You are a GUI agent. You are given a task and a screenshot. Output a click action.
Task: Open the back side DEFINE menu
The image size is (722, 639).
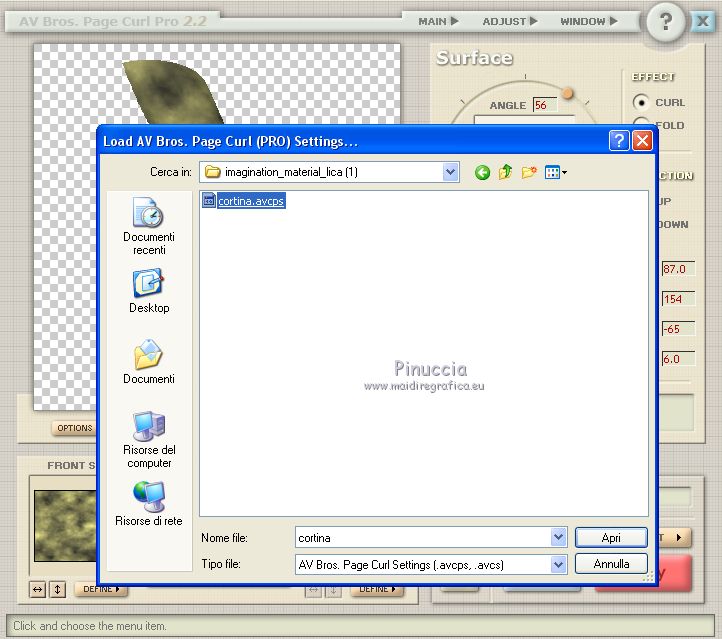[x=376, y=589]
